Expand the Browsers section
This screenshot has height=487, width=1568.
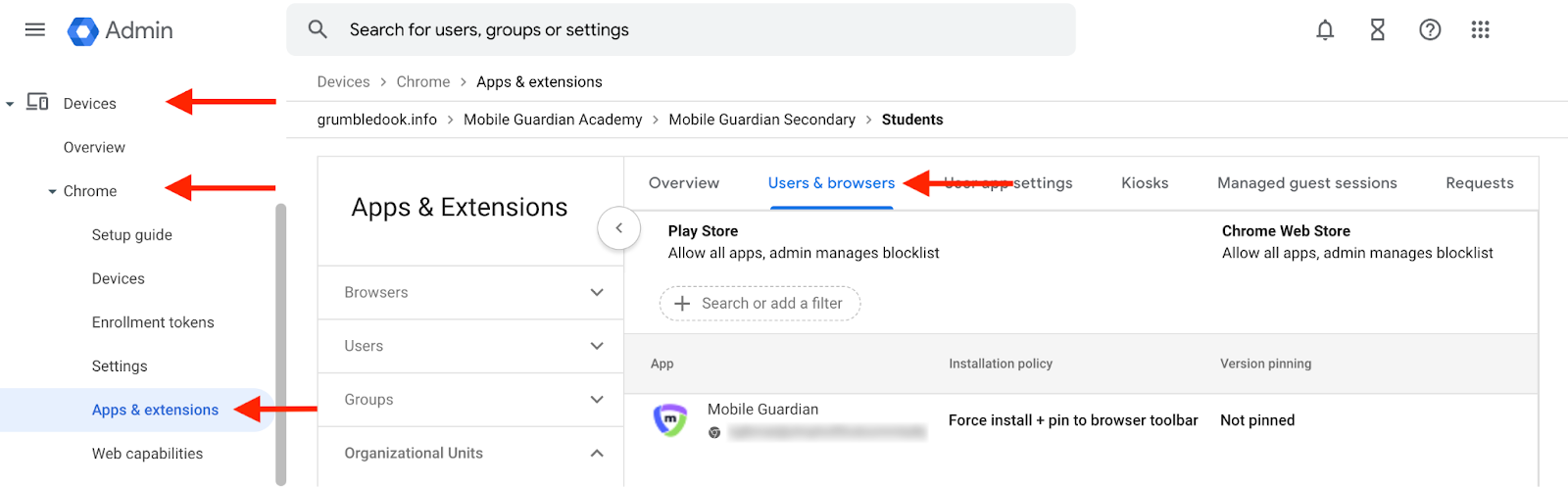597,292
